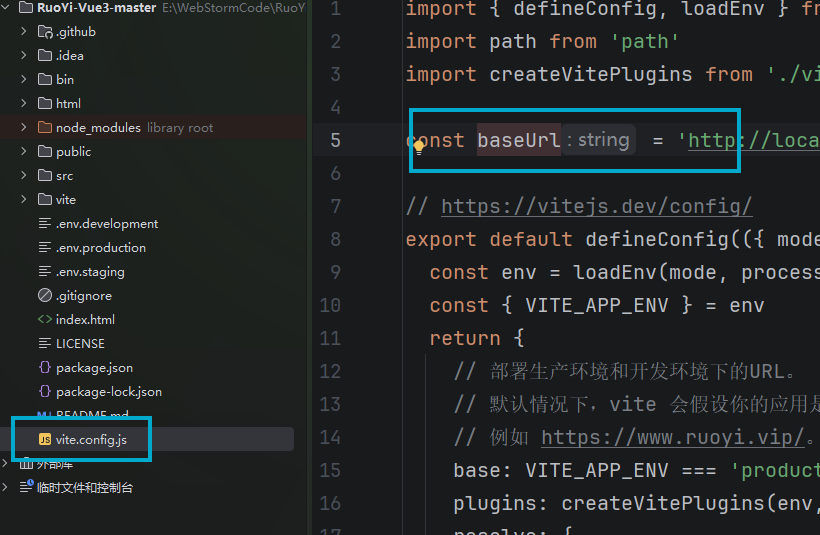Click the scratches and consoles icon
This screenshot has width=820, height=535.
(x=26, y=486)
